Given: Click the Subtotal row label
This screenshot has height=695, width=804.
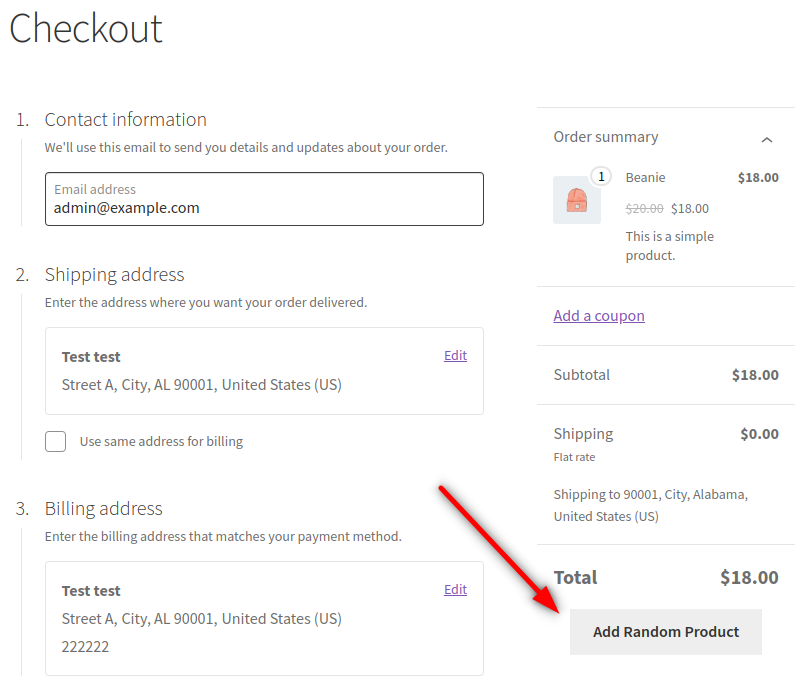Looking at the screenshot, I should click(581, 375).
